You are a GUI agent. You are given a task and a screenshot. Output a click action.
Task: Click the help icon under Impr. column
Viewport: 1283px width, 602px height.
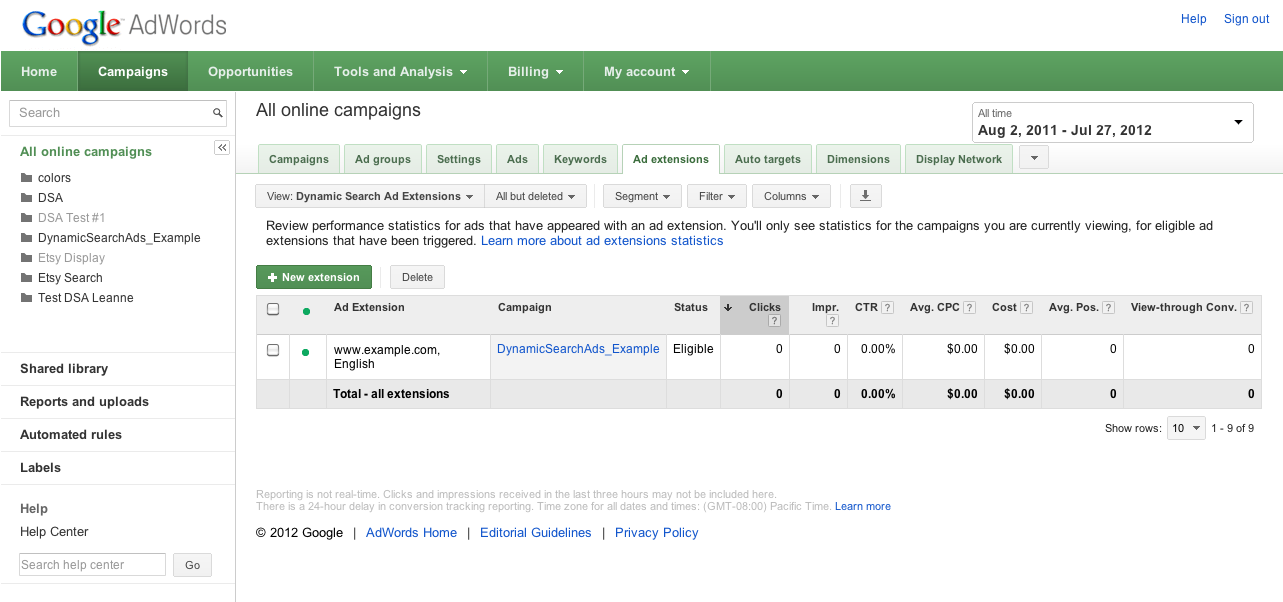click(832, 321)
